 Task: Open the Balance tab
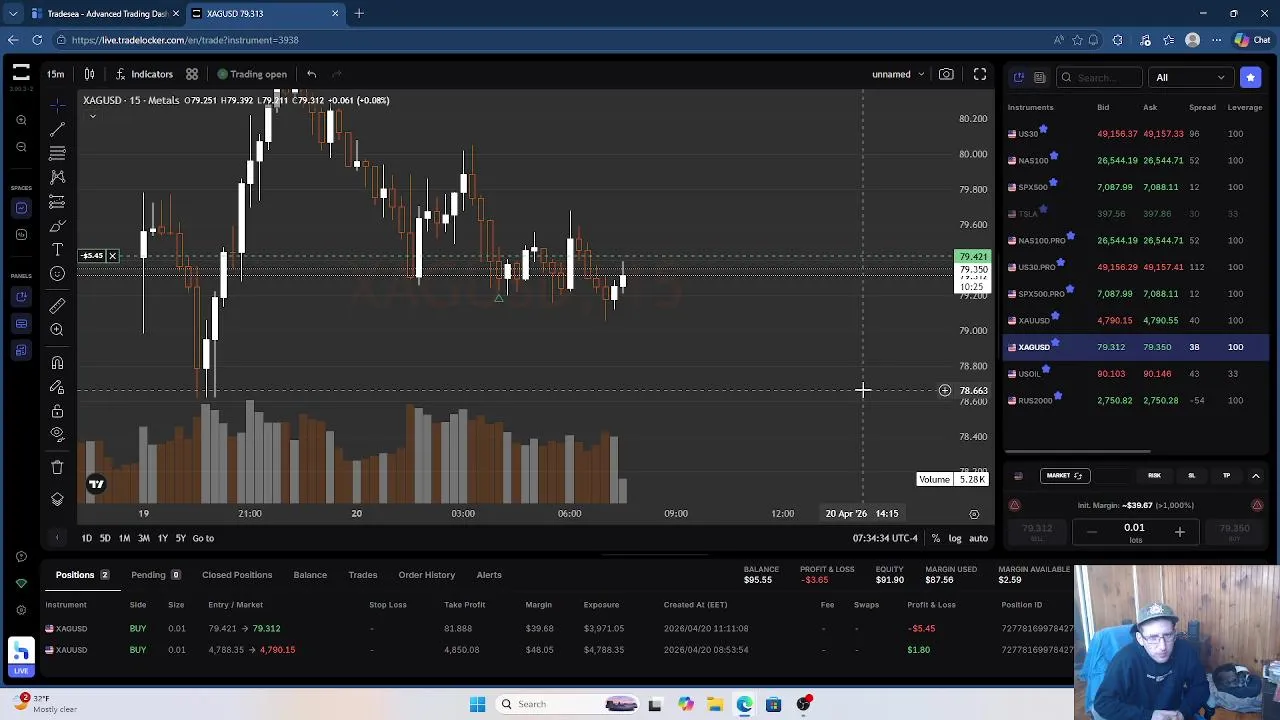tap(310, 575)
